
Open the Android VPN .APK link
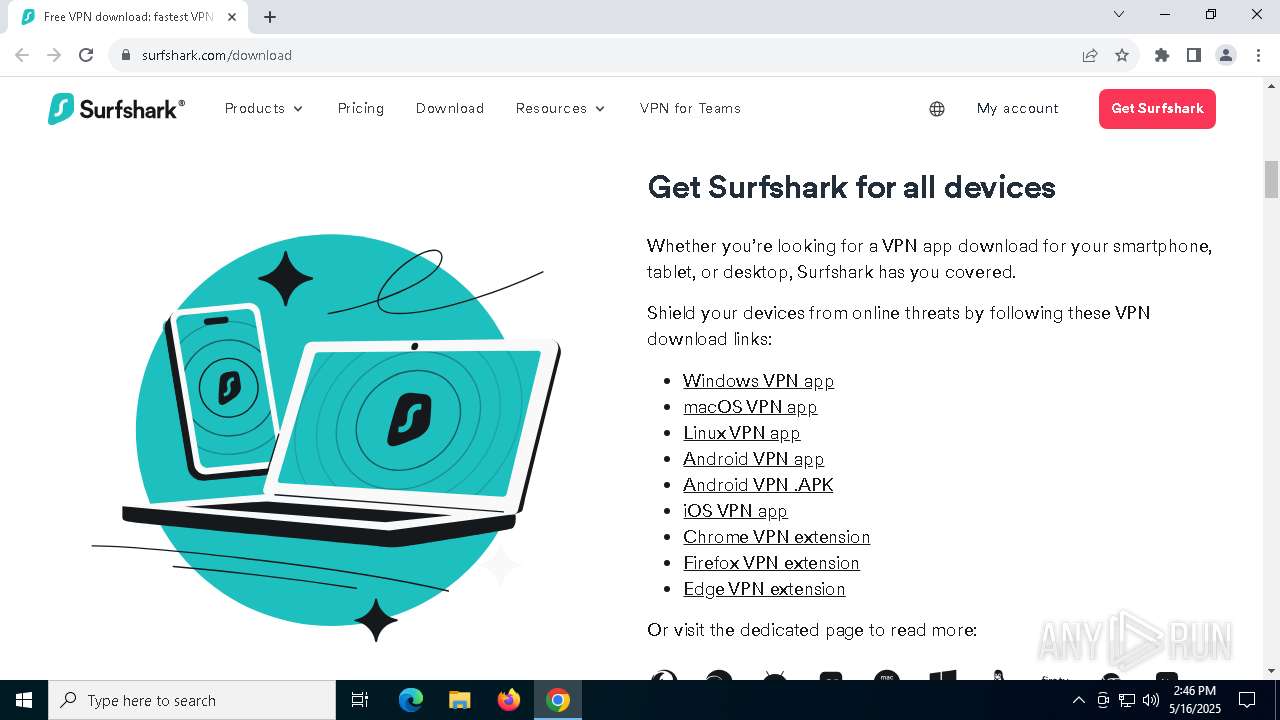pyautogui.click(x=758, y=485)
